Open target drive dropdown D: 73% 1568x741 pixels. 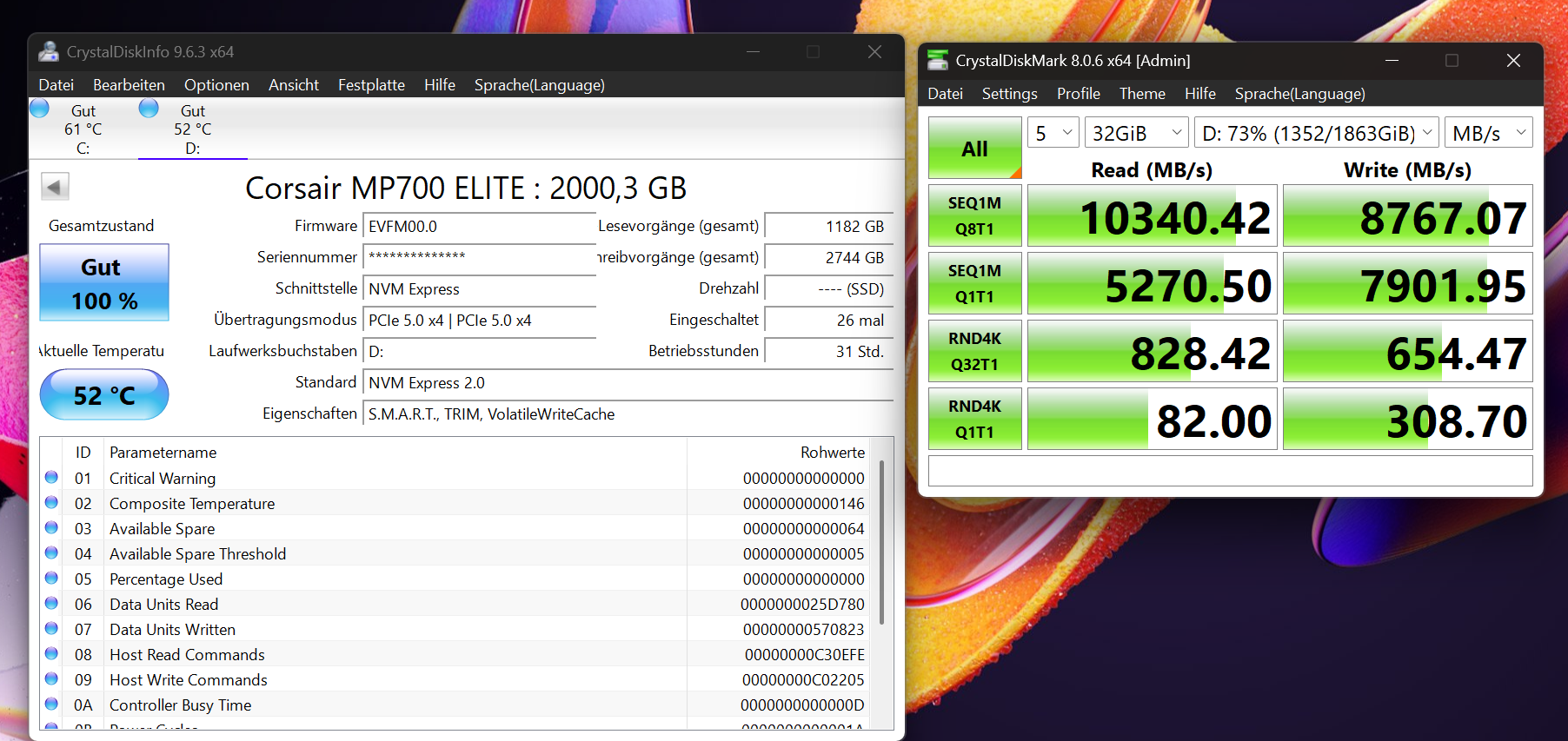[1317, 133]
